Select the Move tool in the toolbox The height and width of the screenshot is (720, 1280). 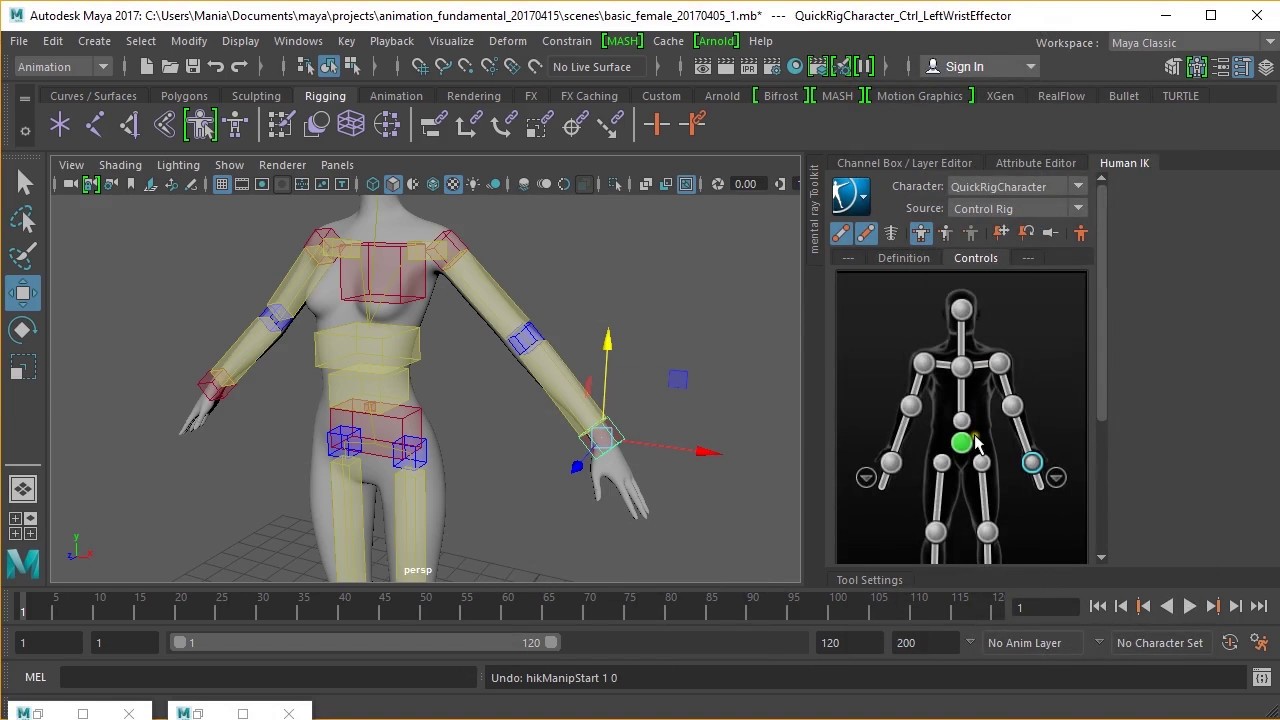point(23,293)
